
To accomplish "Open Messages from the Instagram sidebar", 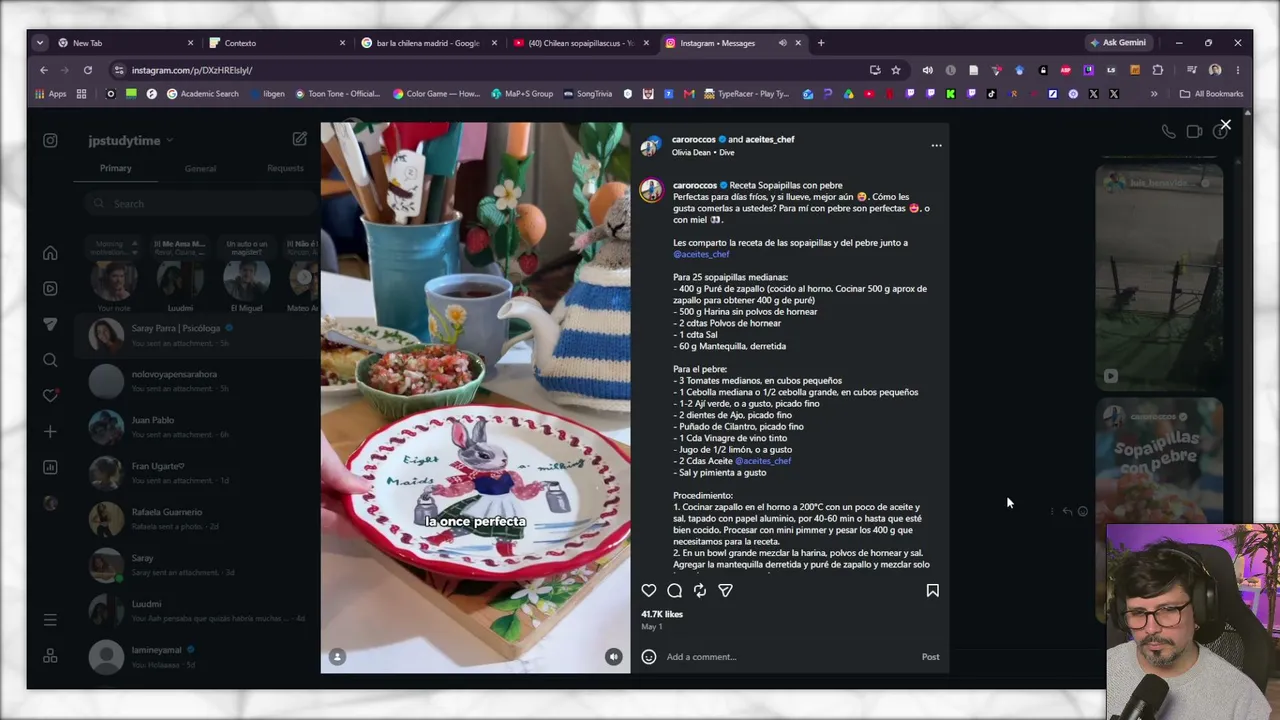I will click(50, 324).
